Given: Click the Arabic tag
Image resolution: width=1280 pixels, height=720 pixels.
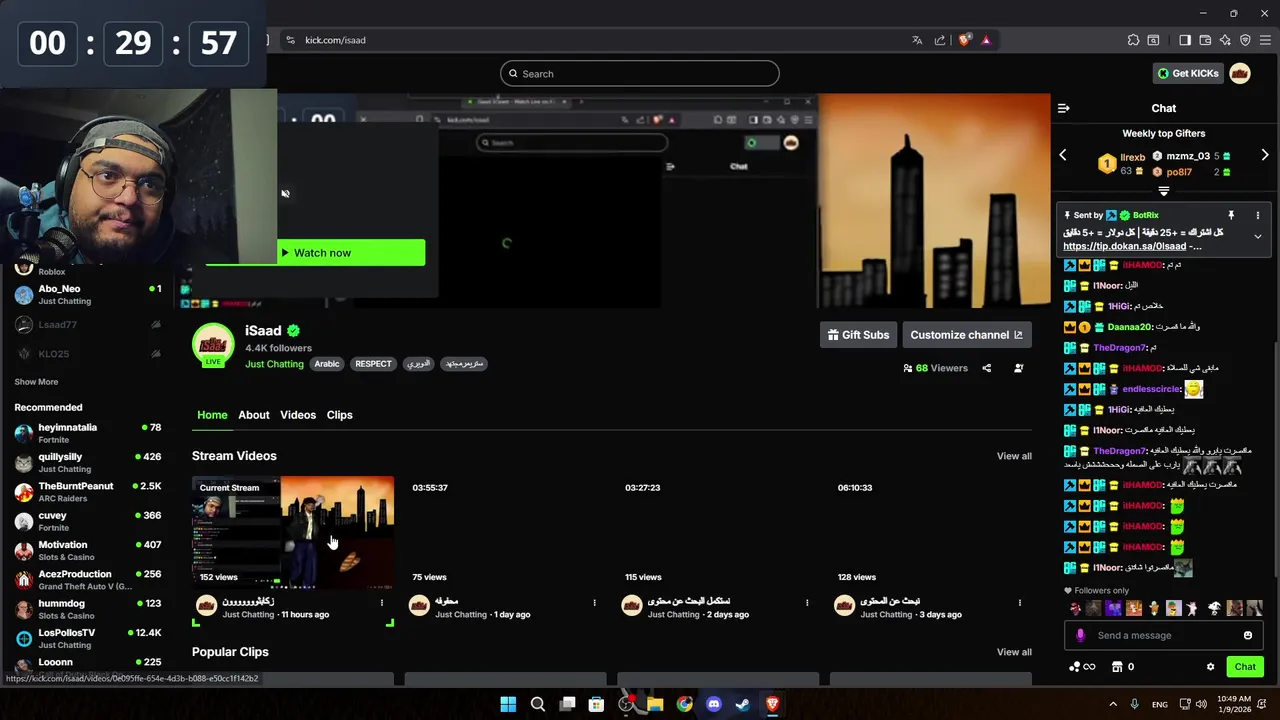Looking at the screenshot, I should pyautogui.click(x=327, y=364).
